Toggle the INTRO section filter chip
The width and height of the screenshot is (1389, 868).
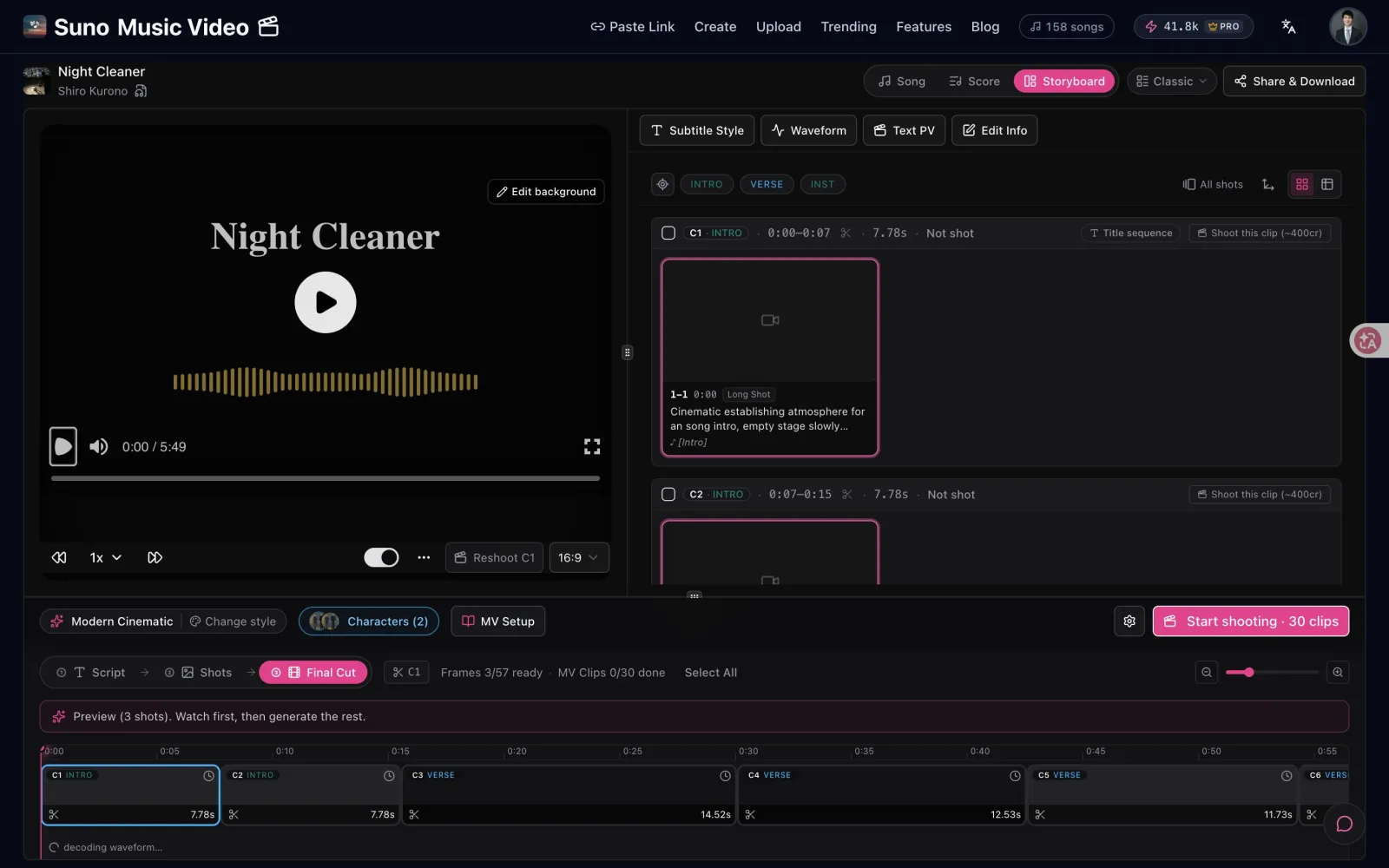click(706, 184)
